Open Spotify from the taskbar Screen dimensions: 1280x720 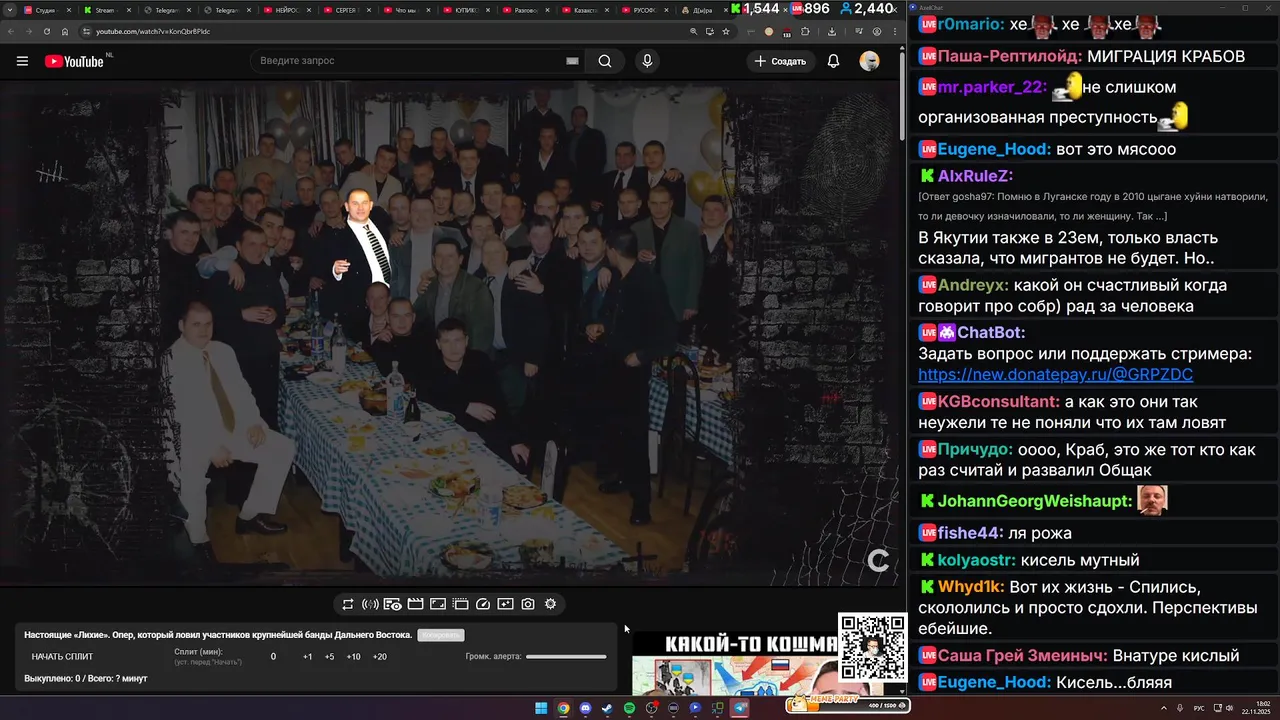coord(629,708)
